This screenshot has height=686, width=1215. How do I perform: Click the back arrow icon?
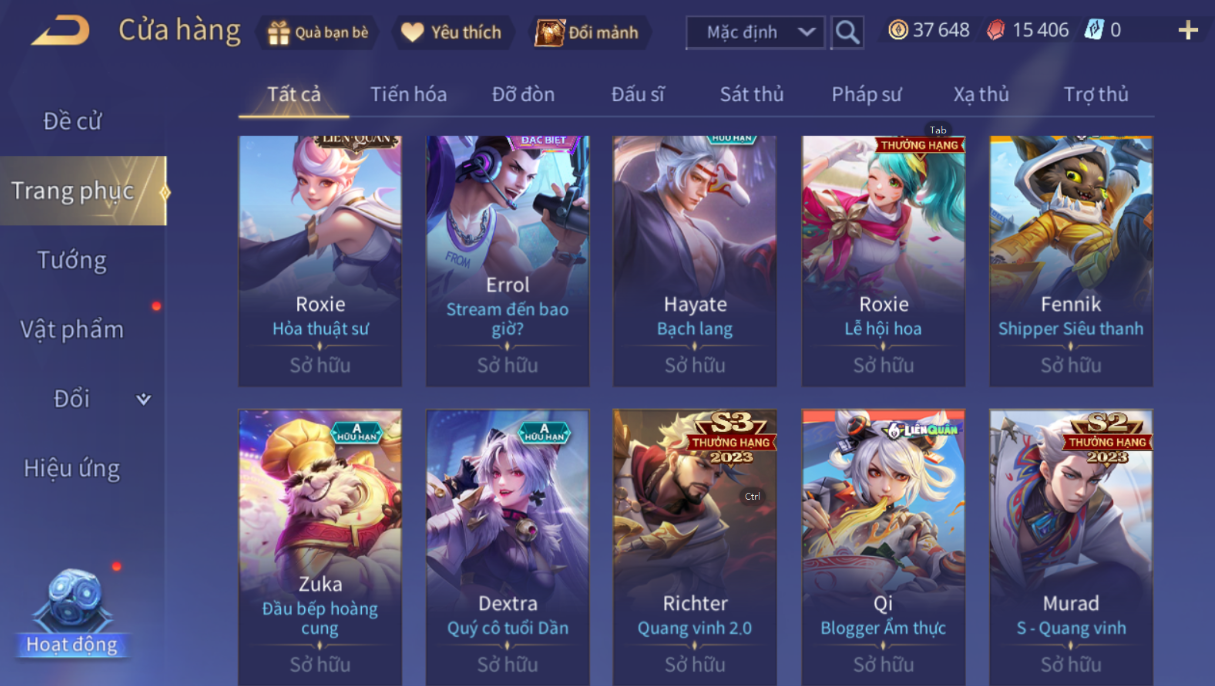pos(61,31)
